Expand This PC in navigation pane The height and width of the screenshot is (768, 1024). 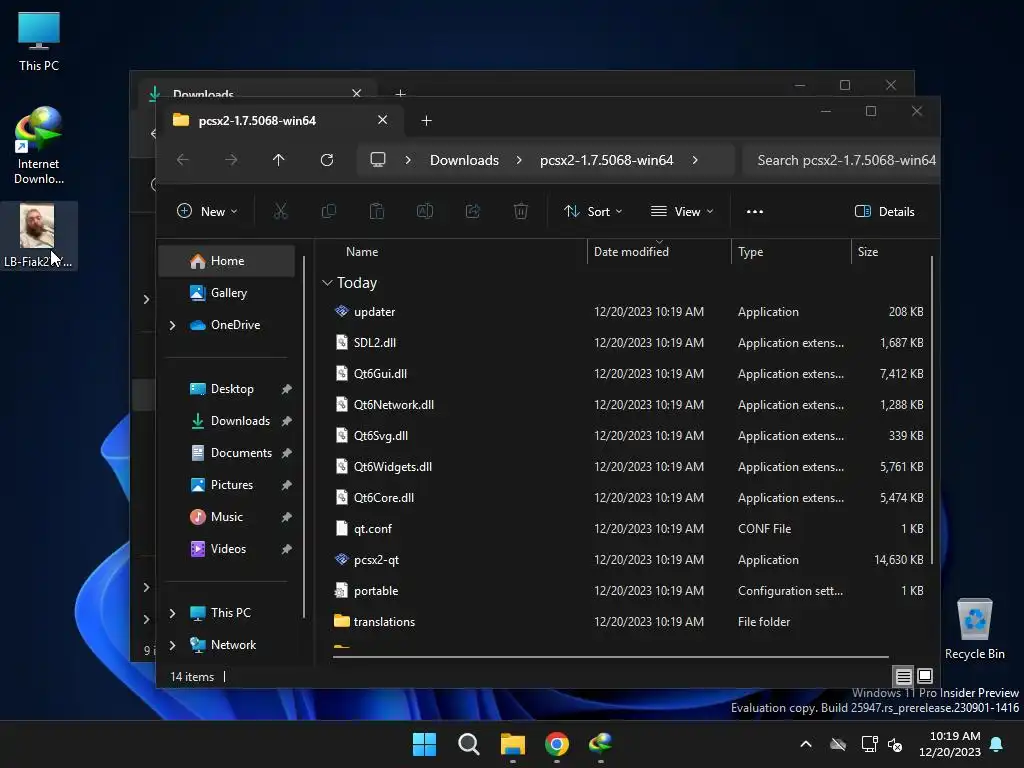click(172, 613)
